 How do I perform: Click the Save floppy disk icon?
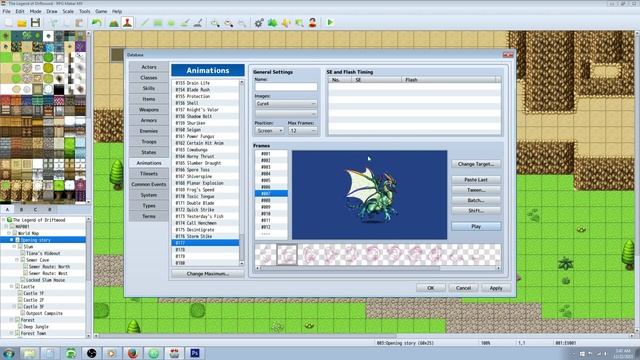point(36,23)
